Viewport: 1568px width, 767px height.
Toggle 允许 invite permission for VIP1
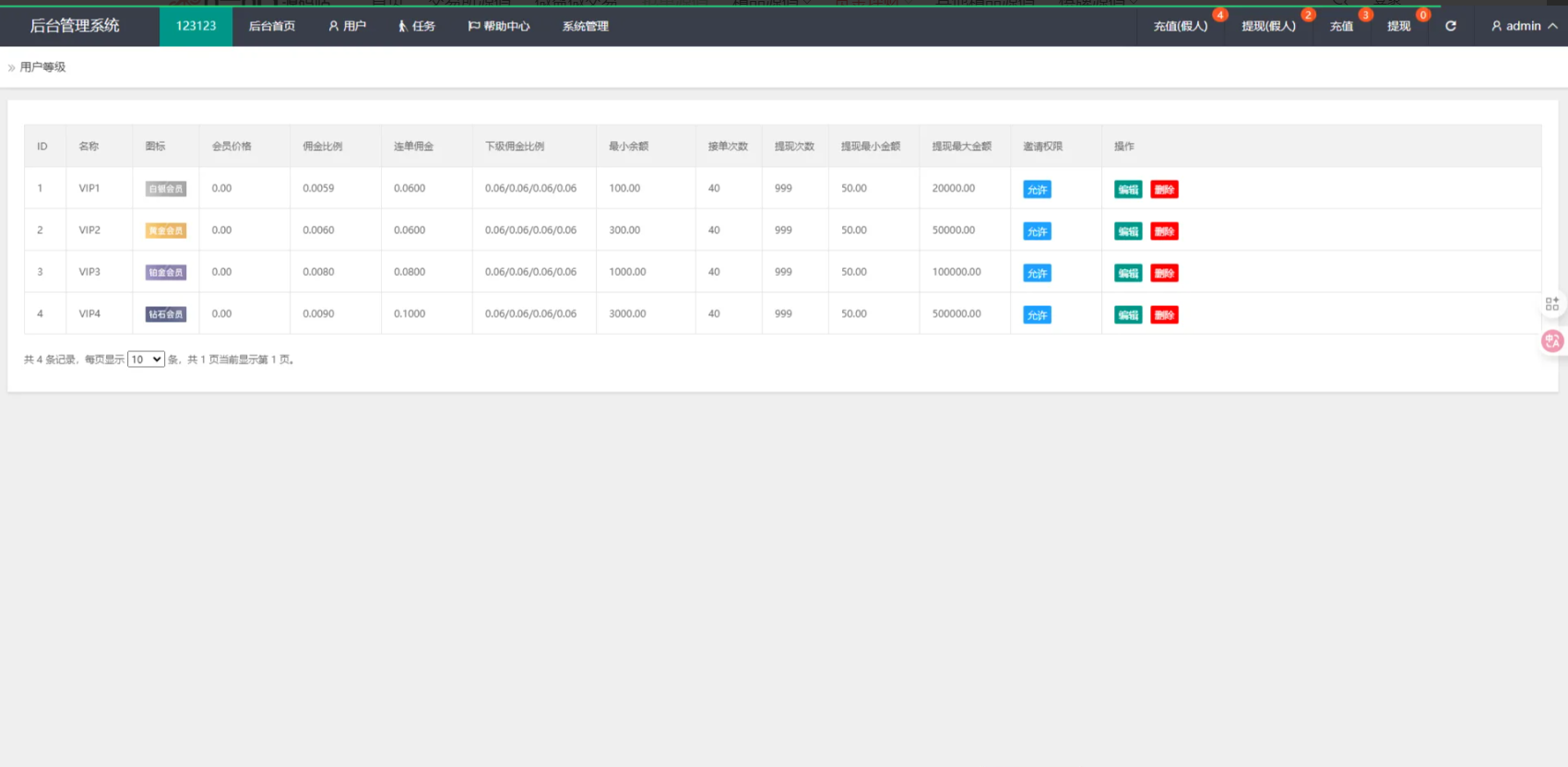tap(1037, 190)
